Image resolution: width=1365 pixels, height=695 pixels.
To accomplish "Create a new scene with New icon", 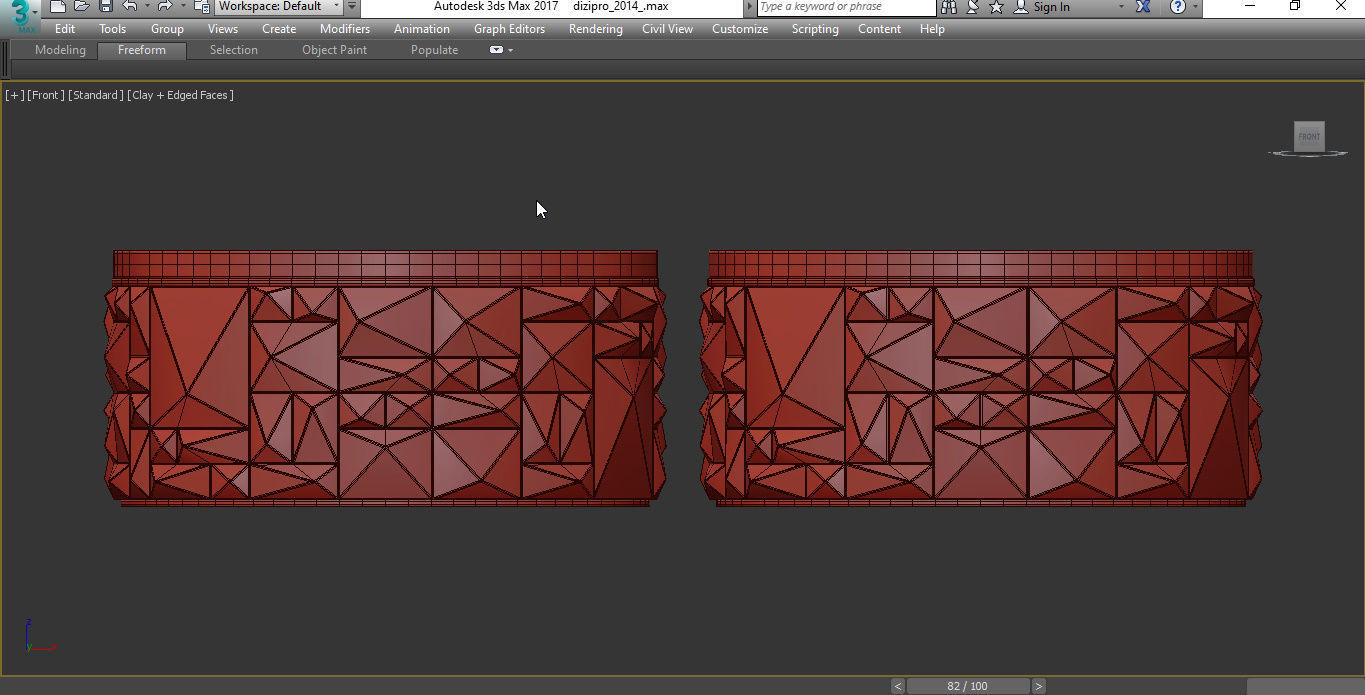I will click(x=57, y=7).
